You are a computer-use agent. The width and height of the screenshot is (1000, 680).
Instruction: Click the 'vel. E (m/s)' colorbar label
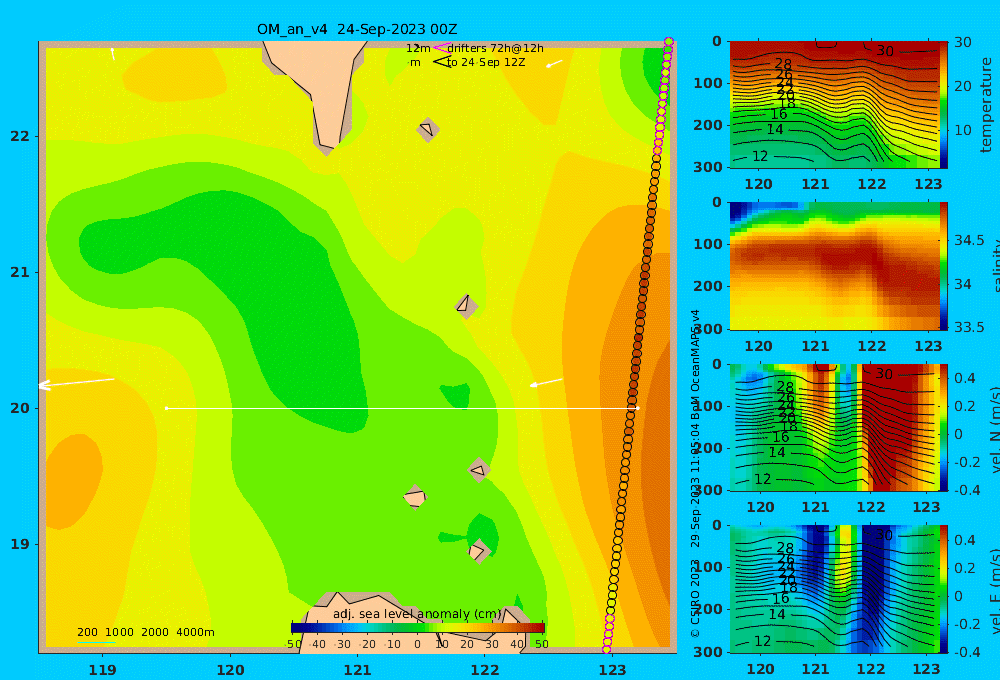tap(994, 591)
